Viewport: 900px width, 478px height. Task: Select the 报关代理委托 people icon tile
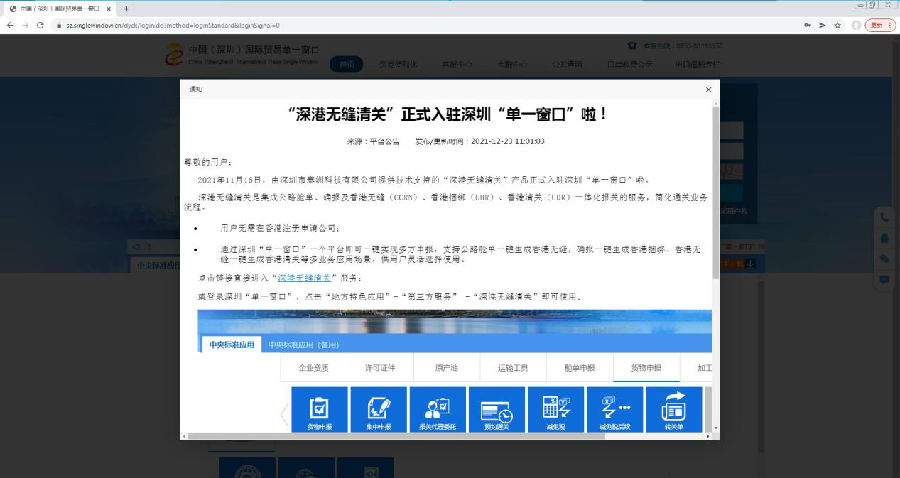pos(438,410)
